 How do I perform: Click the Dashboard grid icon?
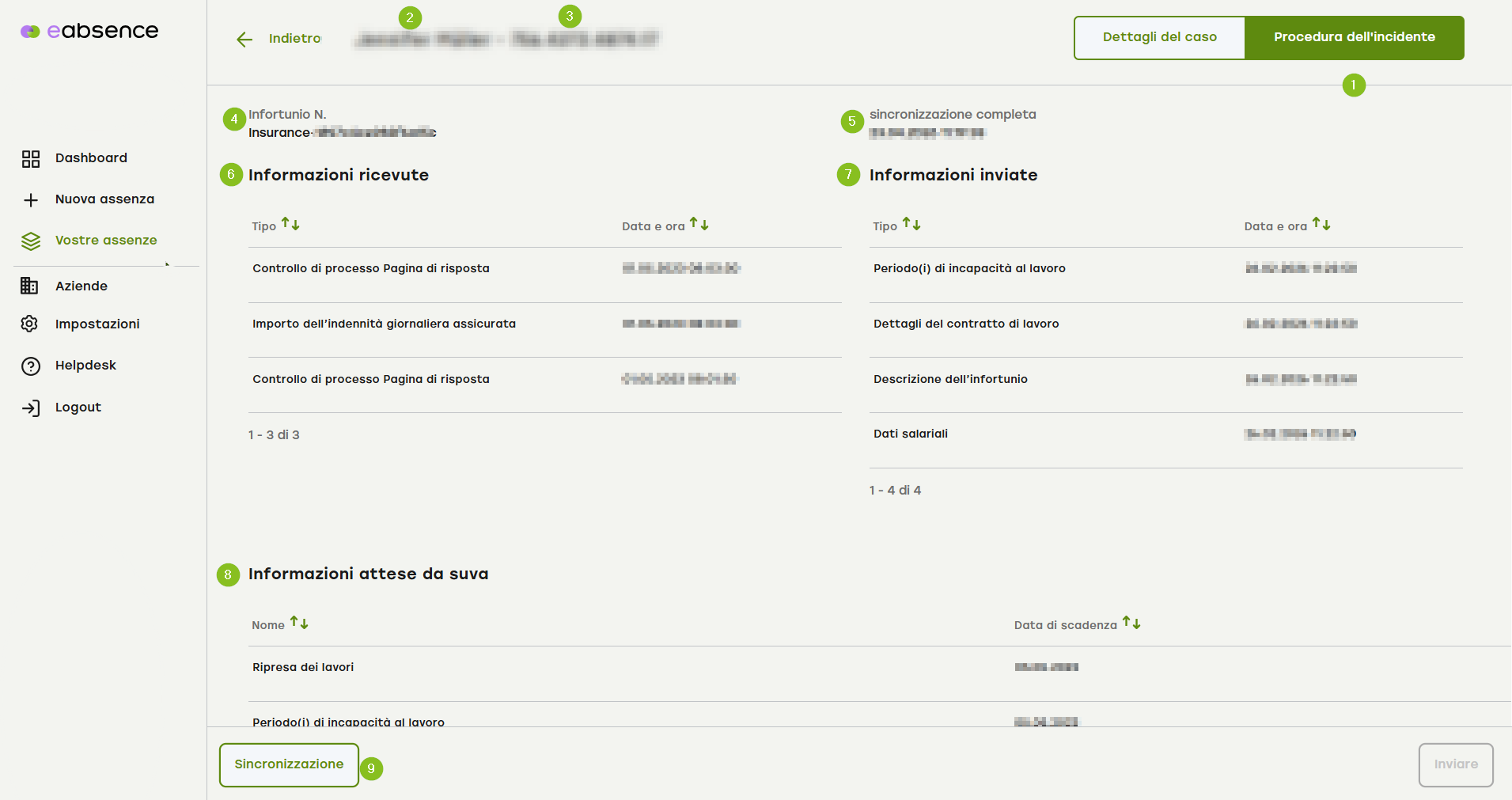pyautogui.click(x=31, y=159)
